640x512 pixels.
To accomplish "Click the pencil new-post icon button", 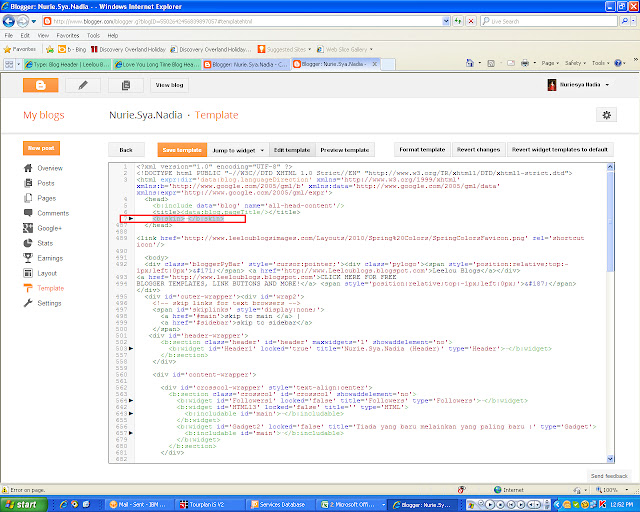I will pos(83,85).
